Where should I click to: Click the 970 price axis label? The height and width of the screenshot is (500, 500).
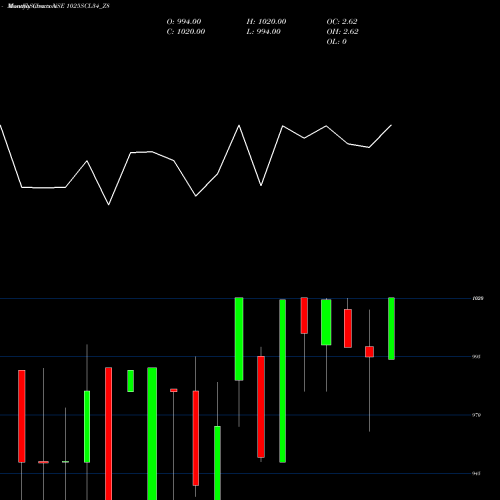click(477, 415)
